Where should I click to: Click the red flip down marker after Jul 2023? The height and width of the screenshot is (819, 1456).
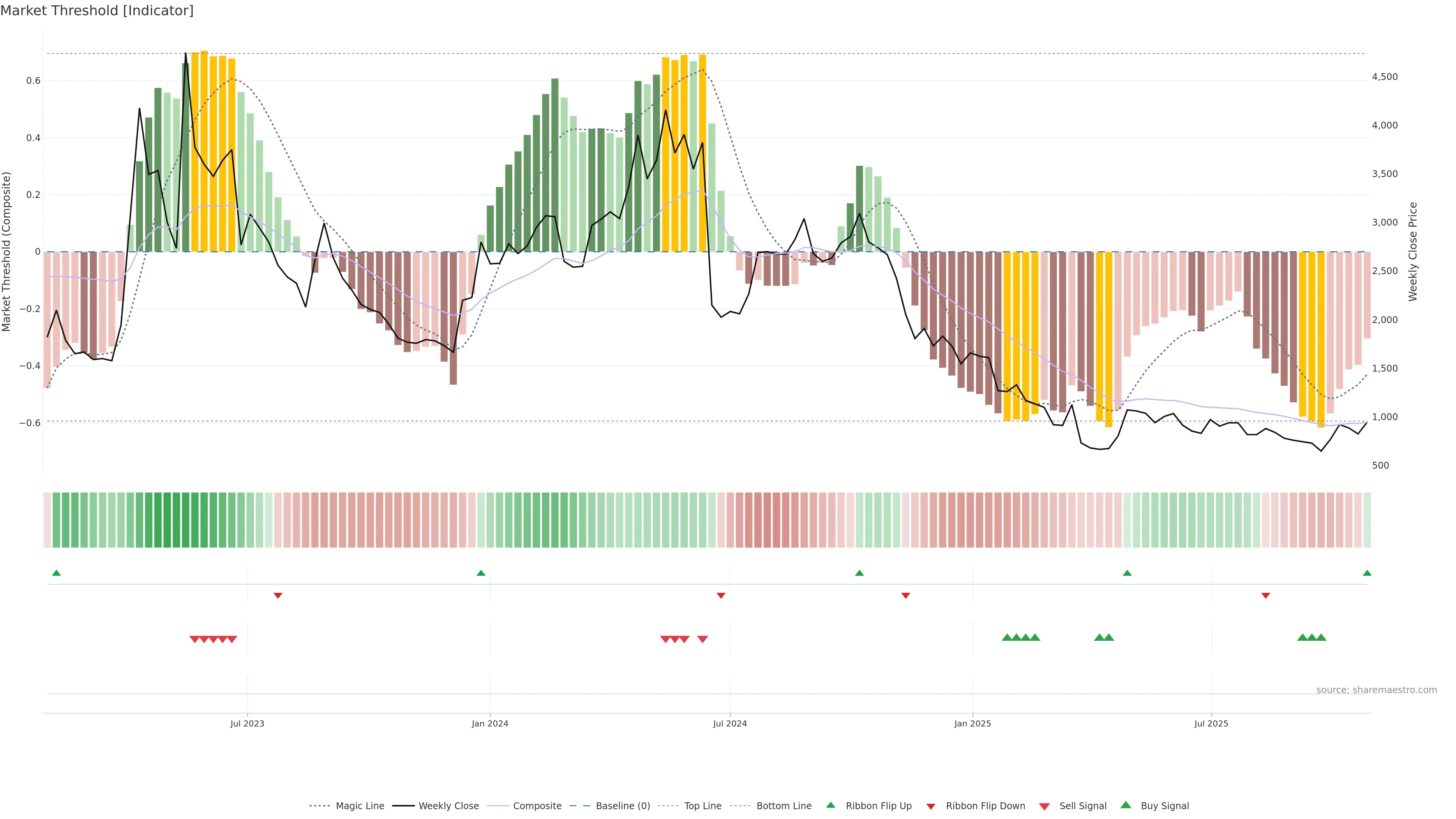(278, 595)
